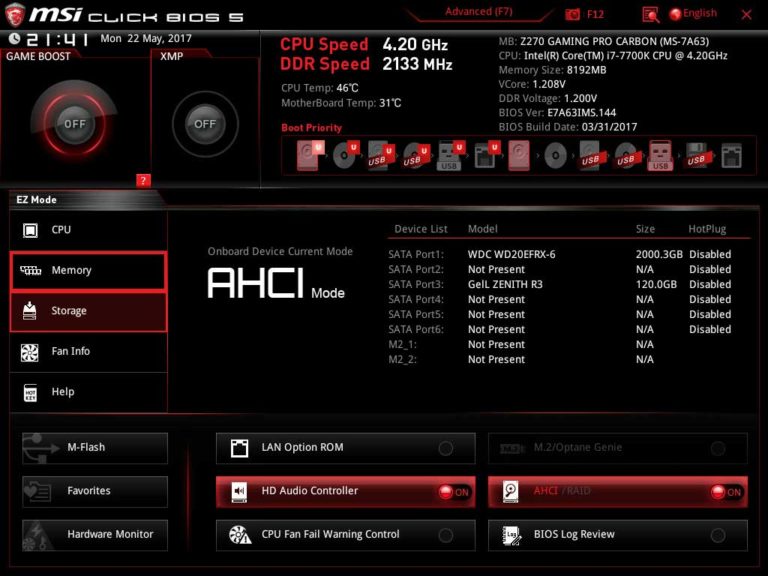This screenshot has height=576, width=768.
Task: Switch to Advanced (F7) mode
Action: point(479,12)
